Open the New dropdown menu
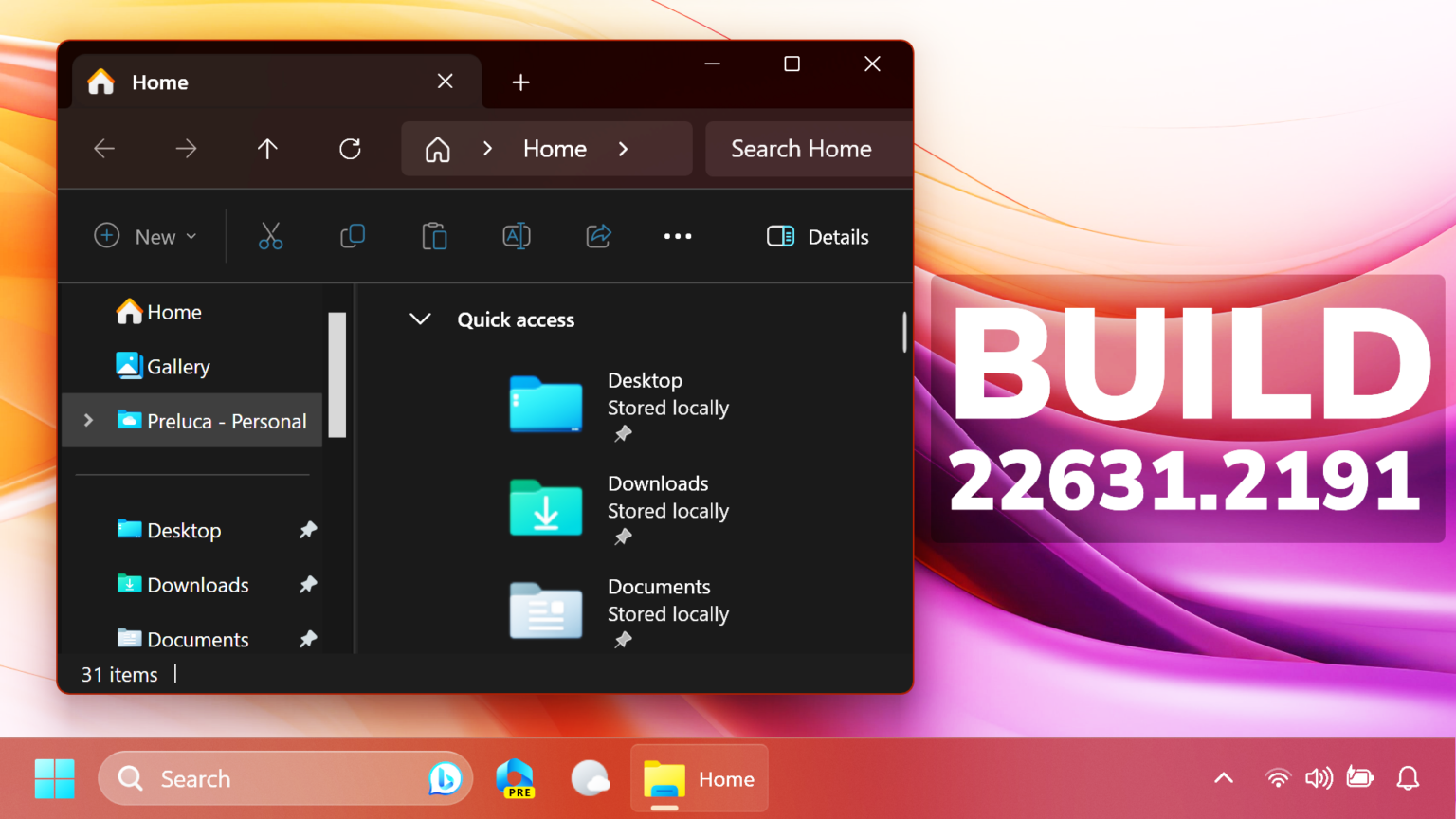This screenshot has height=819, width=1456. [x=146, y=237]
